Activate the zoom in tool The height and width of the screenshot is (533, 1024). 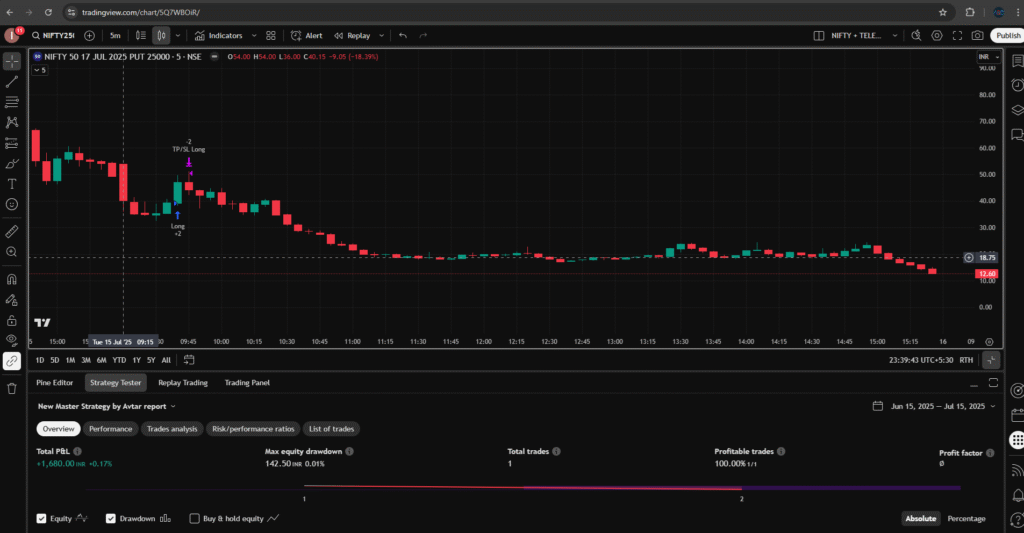click(12, 251)
